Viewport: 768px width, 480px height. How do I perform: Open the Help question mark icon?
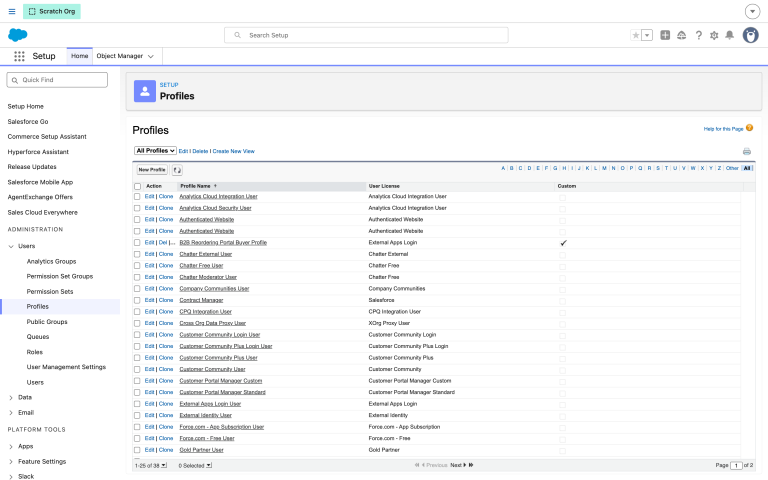click(x=698, y=35)
